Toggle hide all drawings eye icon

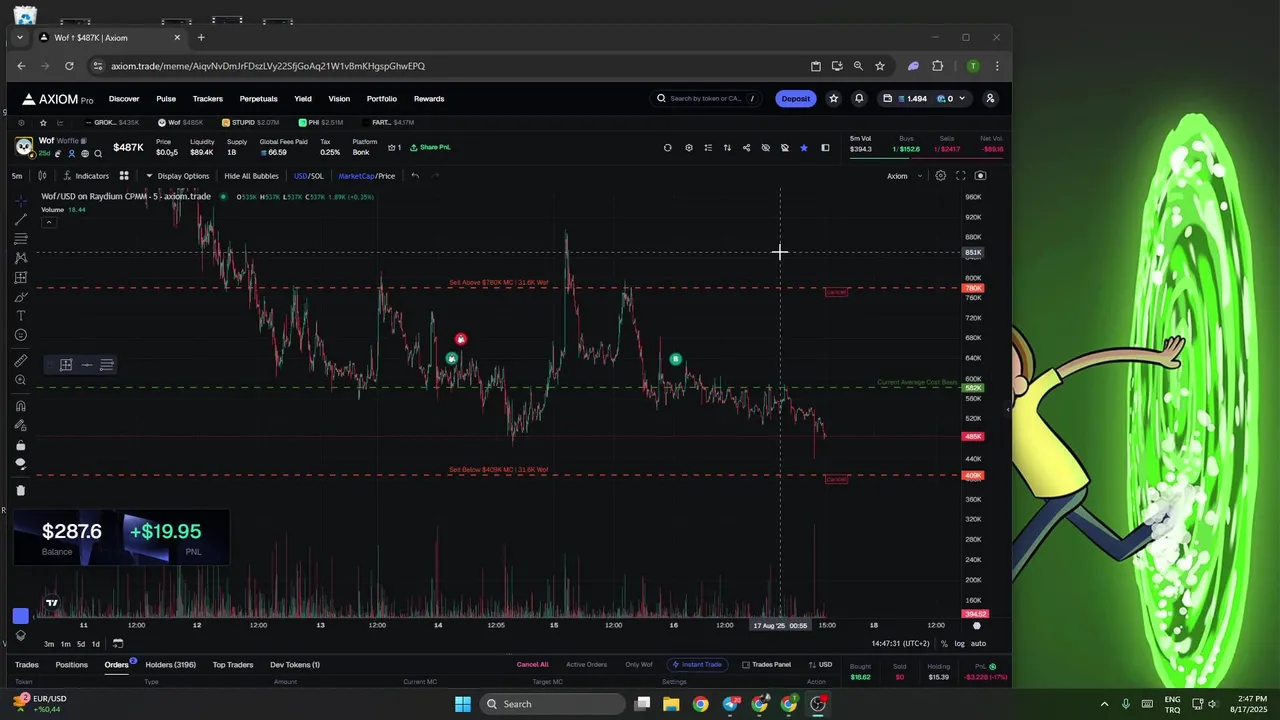pos(20,464)
